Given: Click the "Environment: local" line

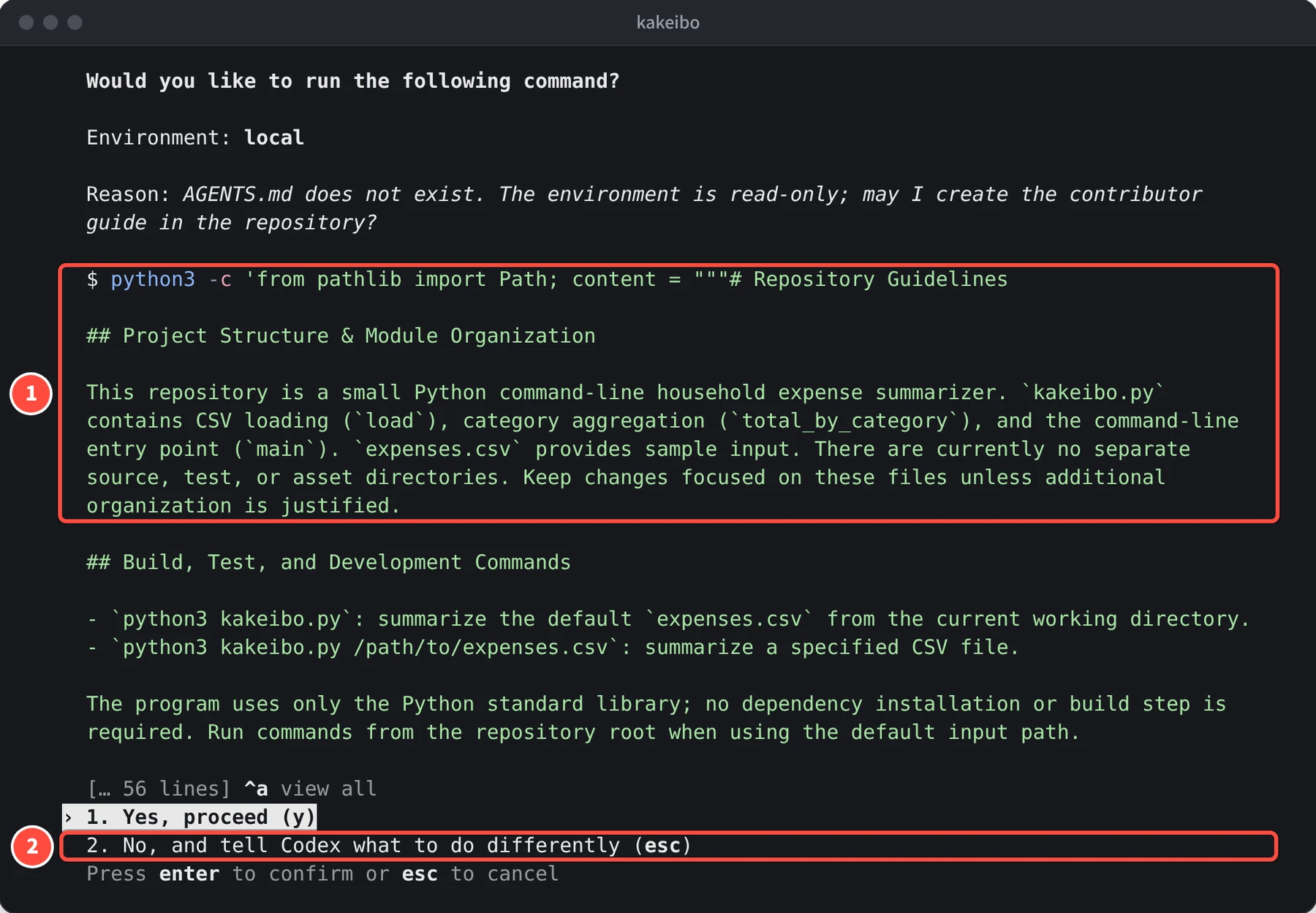Looking at the screenshot, I should (x=195, y=137).
